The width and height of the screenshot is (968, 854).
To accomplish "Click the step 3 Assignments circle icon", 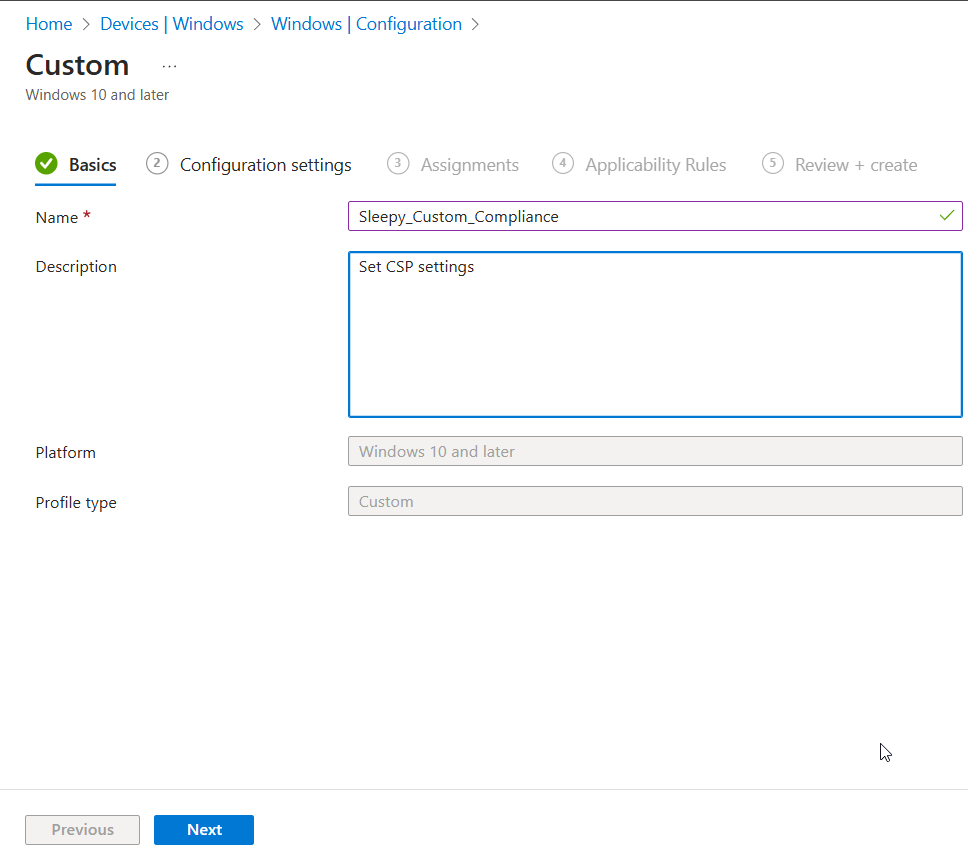I will pyautogui.click(x=398, y=164).
